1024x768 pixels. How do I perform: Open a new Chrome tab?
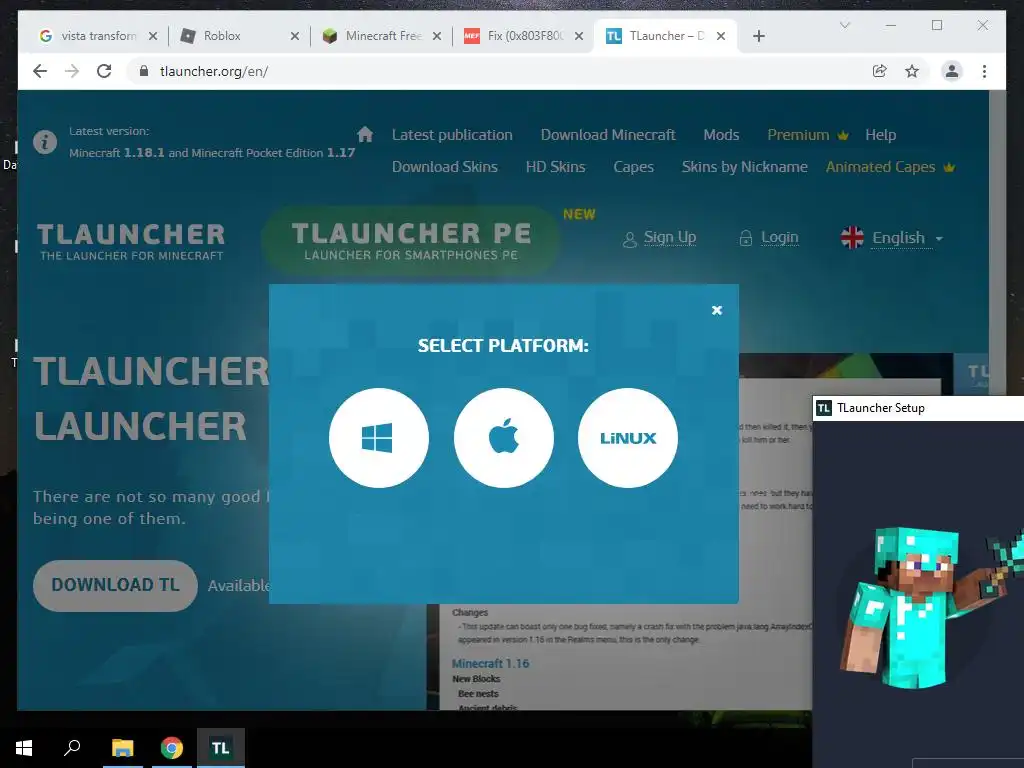758,36
